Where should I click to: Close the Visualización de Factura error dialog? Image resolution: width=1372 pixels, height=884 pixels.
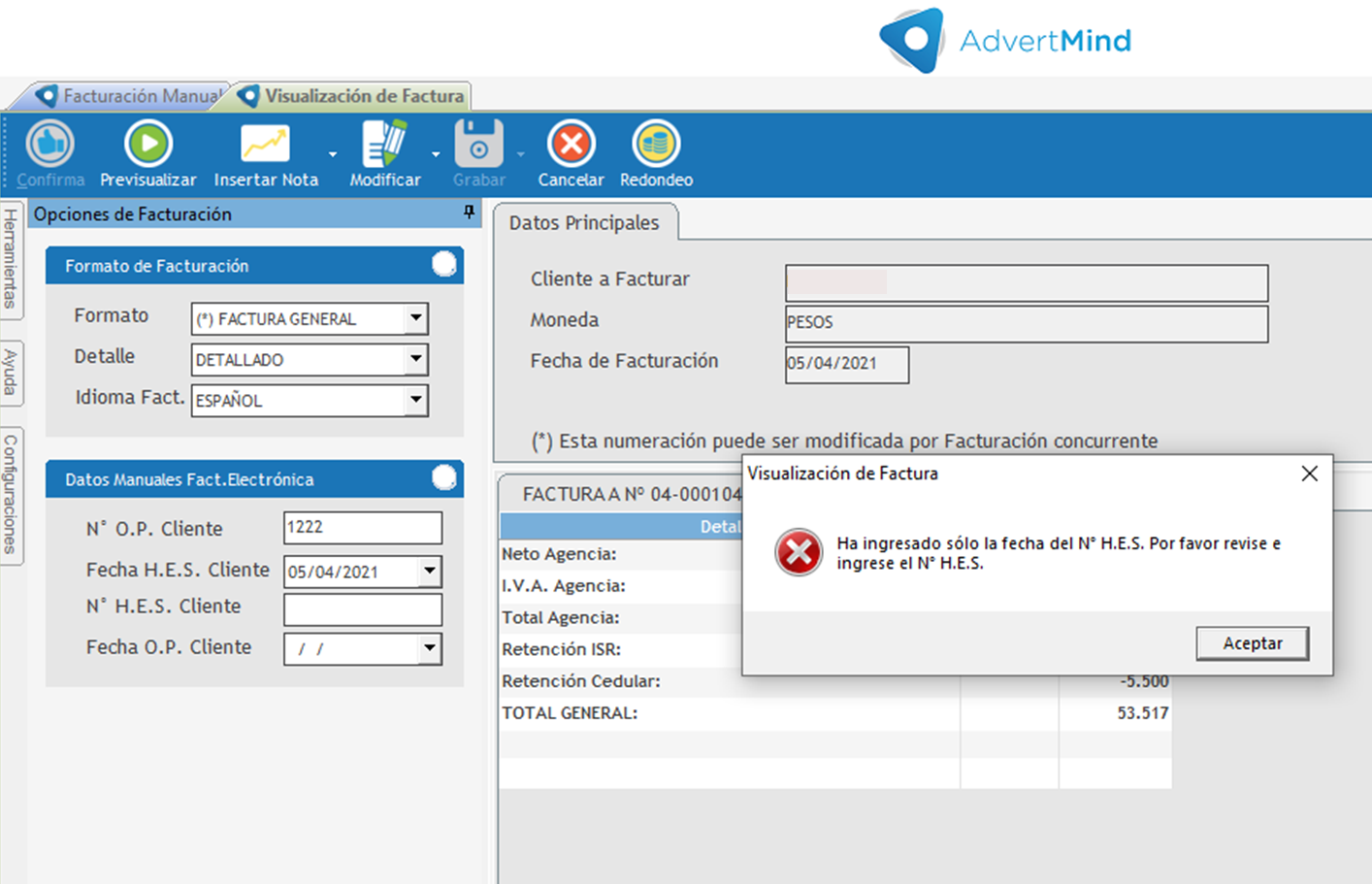pyautogui.click(x=1309, y=474)
